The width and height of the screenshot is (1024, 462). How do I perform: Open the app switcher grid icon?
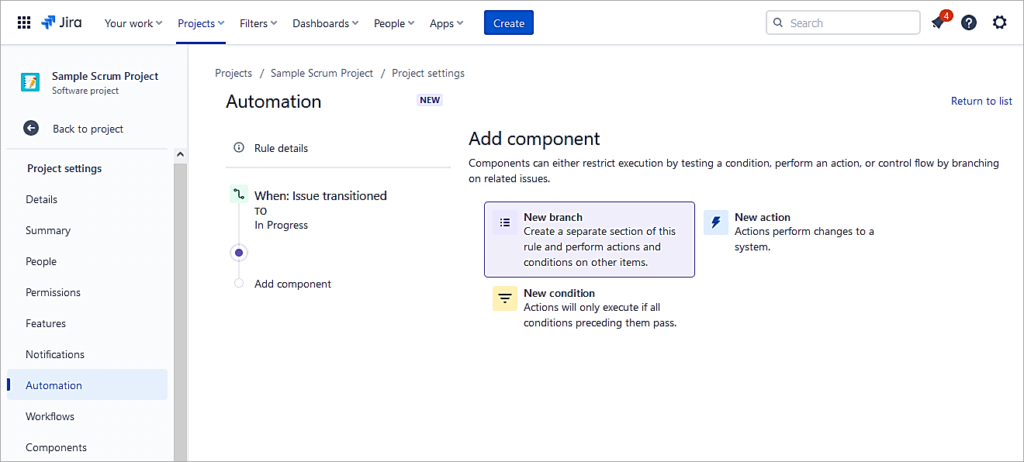(x=24, y=23)
